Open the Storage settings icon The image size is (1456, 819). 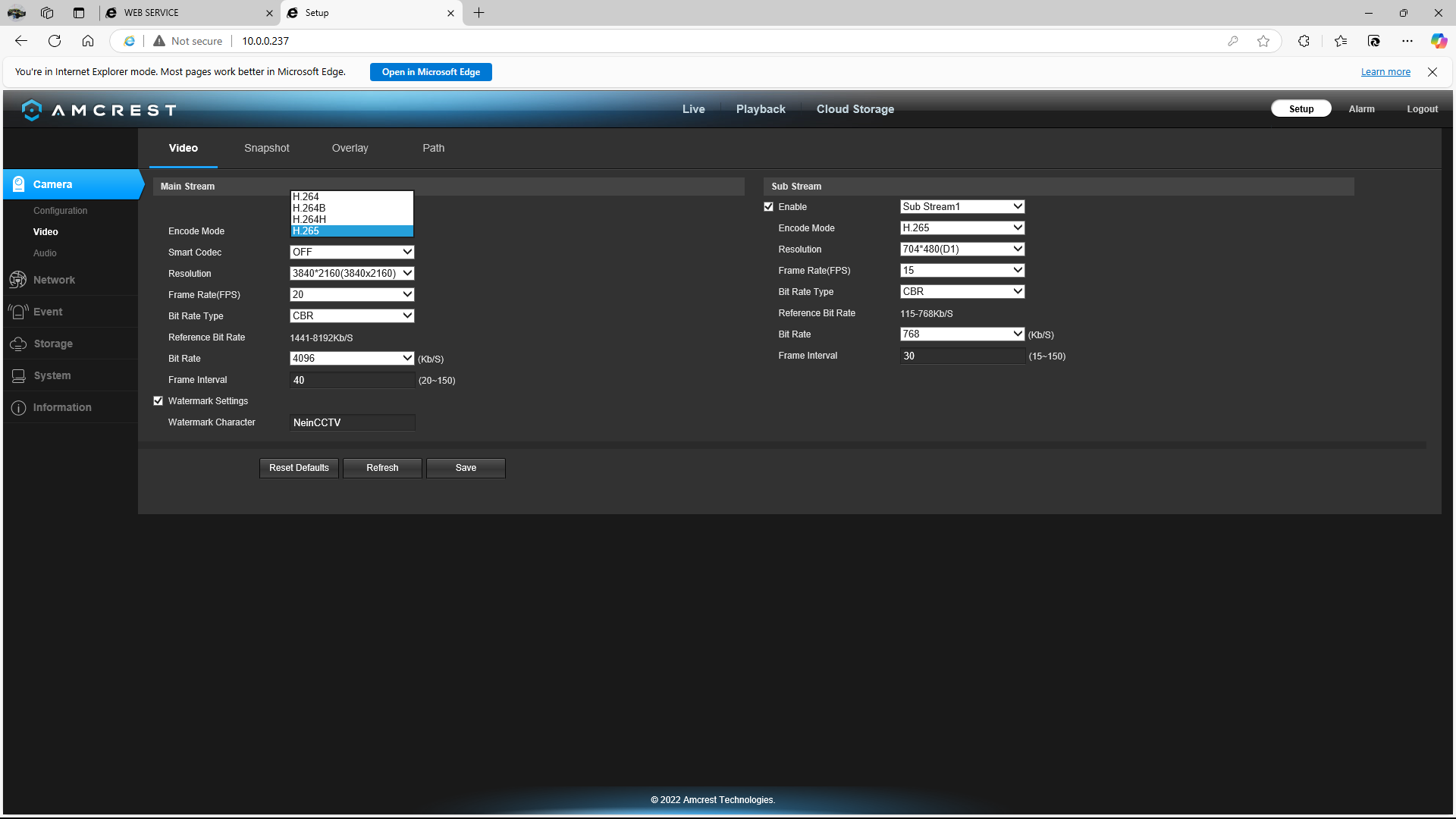tap(18, 344)
